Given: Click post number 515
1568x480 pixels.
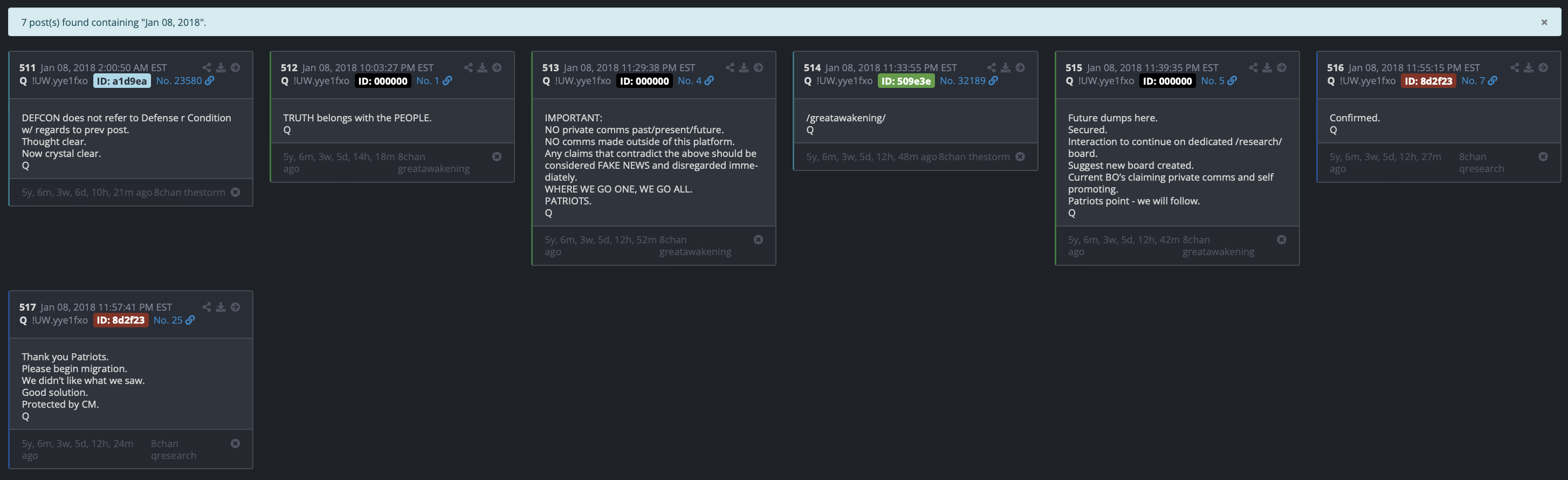Looking at the screenshot, I should 1074,67.
